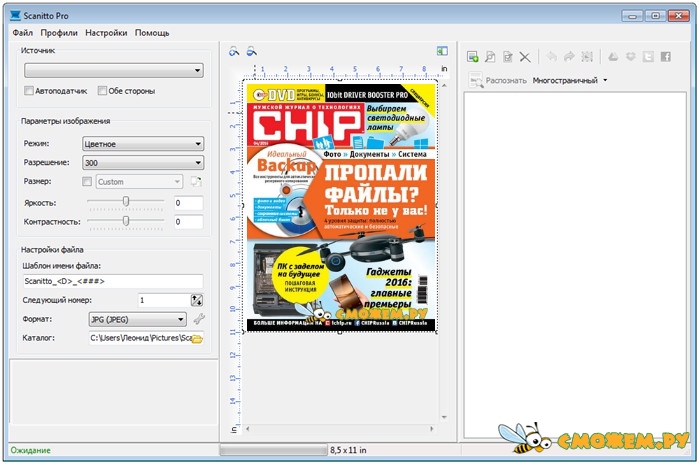Close the Scanitto Pro window

point(679,16)
